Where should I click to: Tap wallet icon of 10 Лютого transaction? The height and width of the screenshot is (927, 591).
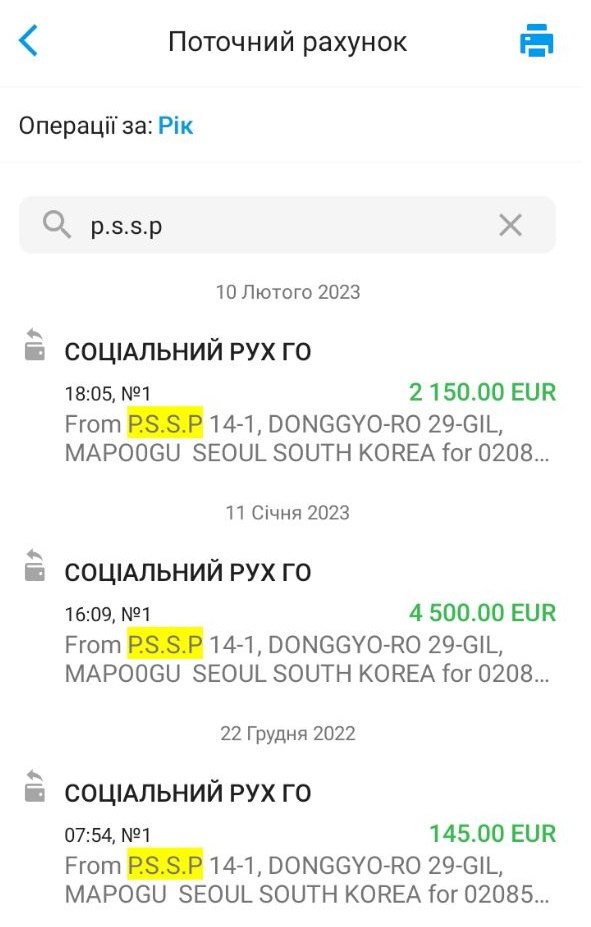35,345
